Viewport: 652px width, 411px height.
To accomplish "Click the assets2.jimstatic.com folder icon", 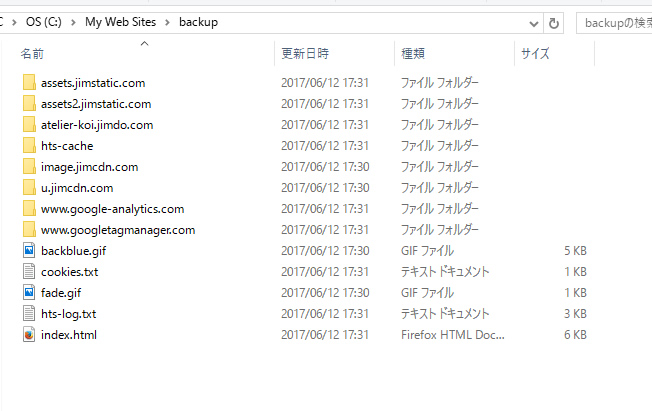I will click(x=29, y=104).
